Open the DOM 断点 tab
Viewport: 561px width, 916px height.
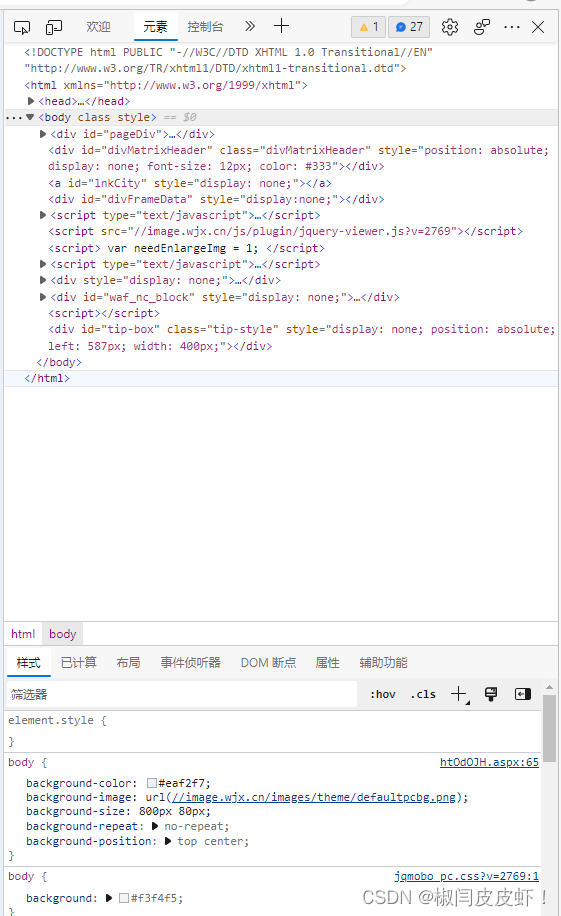point(268,662)
